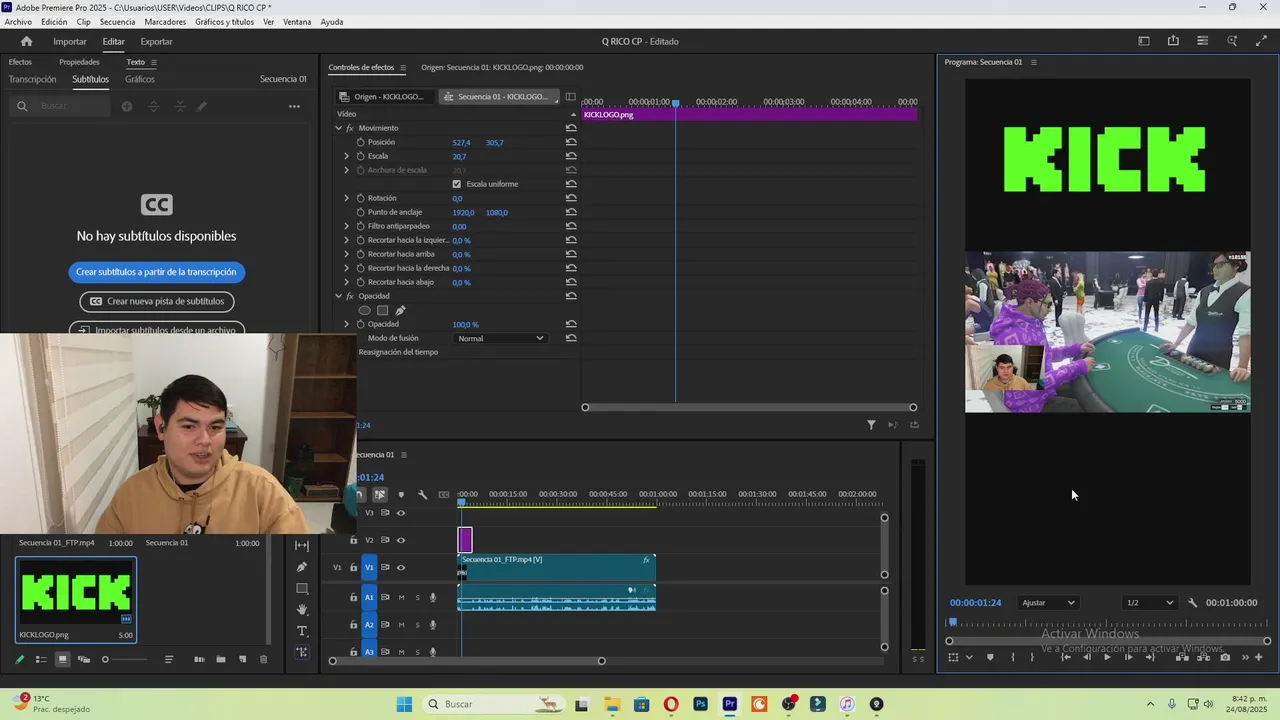
Task: Open the Gráficos y títulos menu
Action: tap(224, 22)
